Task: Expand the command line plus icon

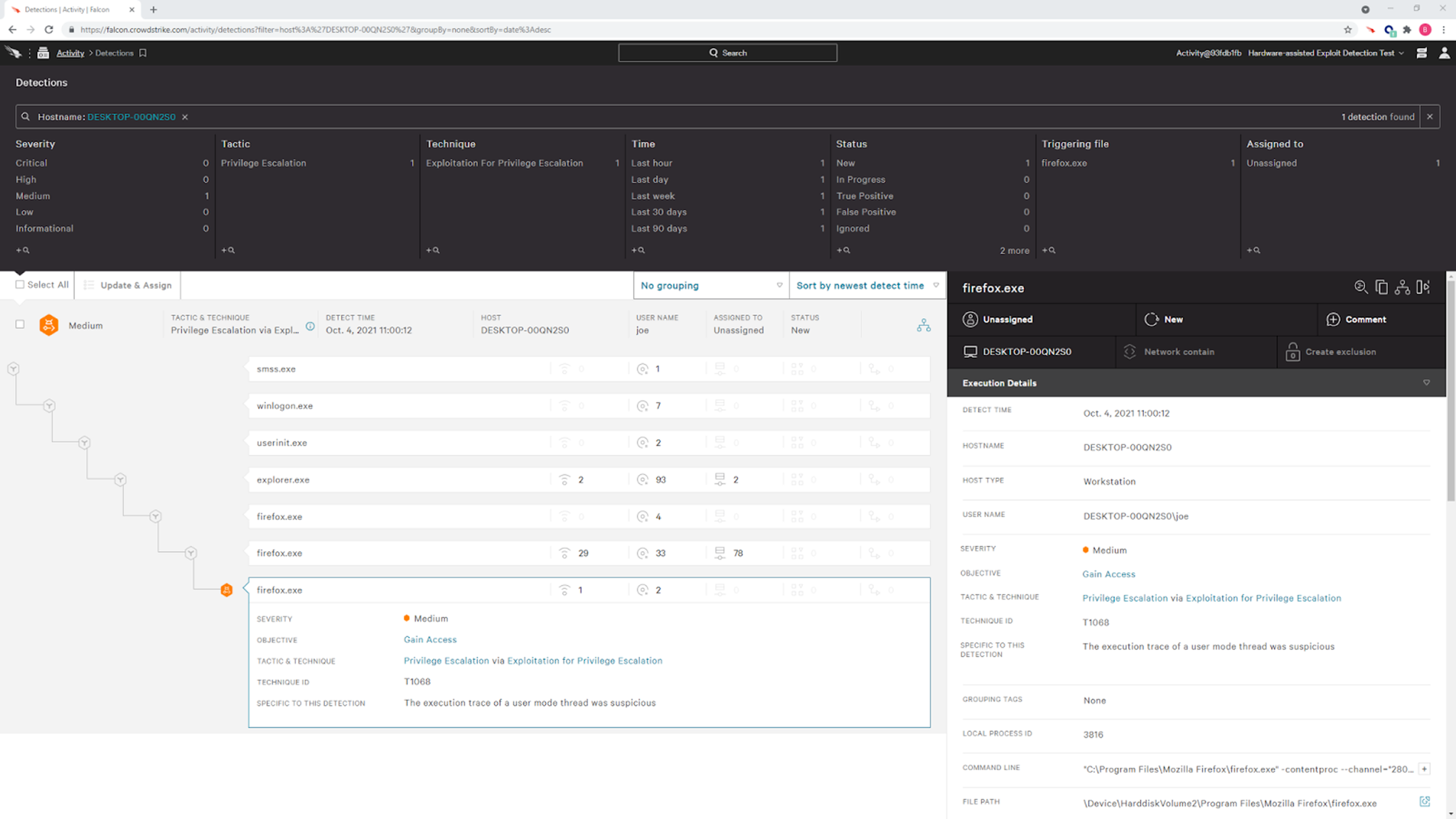Action: coord(1424,769)
